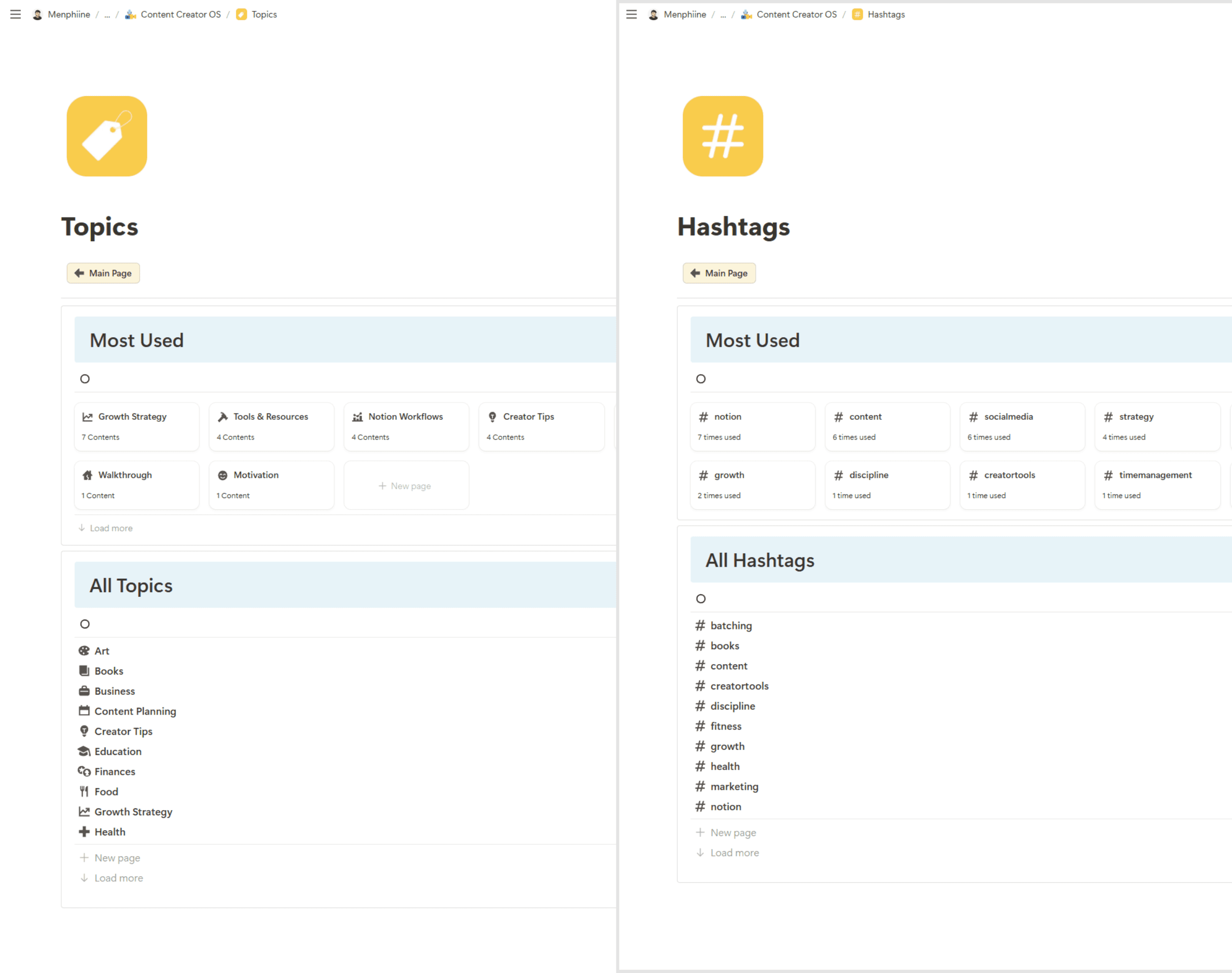Viewport: 1232px width, 973px height.
Task: Open the Growth Strategy card with 7 Contents
Action: coord(136,426)
